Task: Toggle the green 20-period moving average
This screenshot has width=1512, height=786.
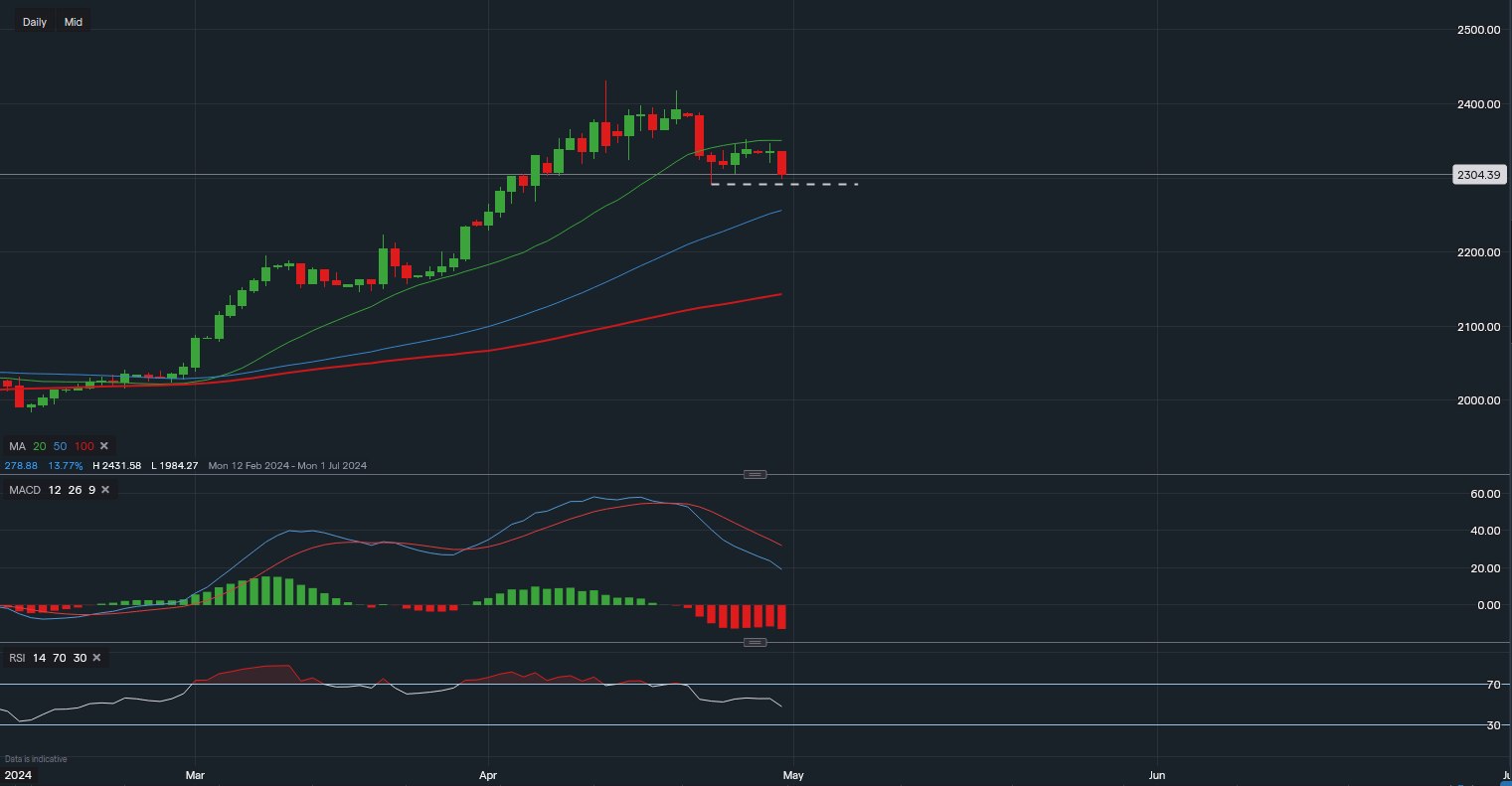Action: tap(39, 446)
